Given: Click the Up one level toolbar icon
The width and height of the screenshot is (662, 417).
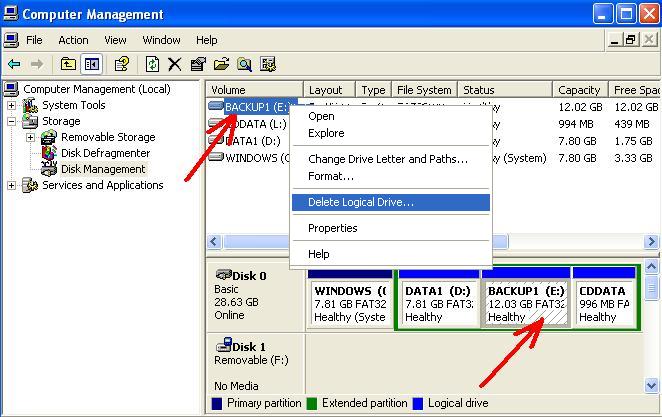Looking at the screenshot, I should click(x=68, y=64).
